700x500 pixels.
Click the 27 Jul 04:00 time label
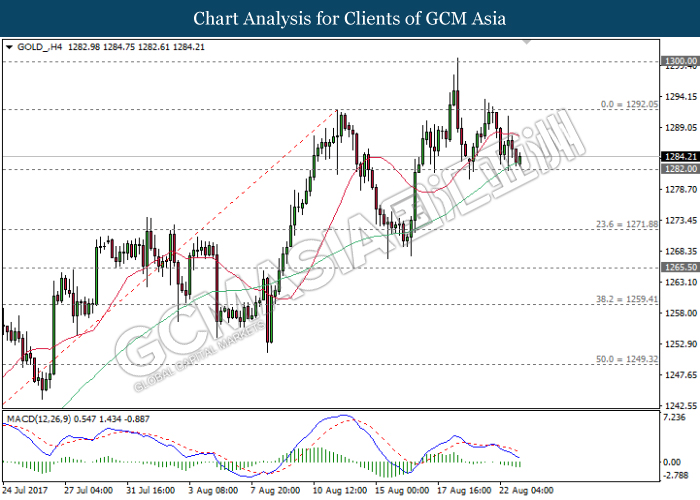point(88,490)
